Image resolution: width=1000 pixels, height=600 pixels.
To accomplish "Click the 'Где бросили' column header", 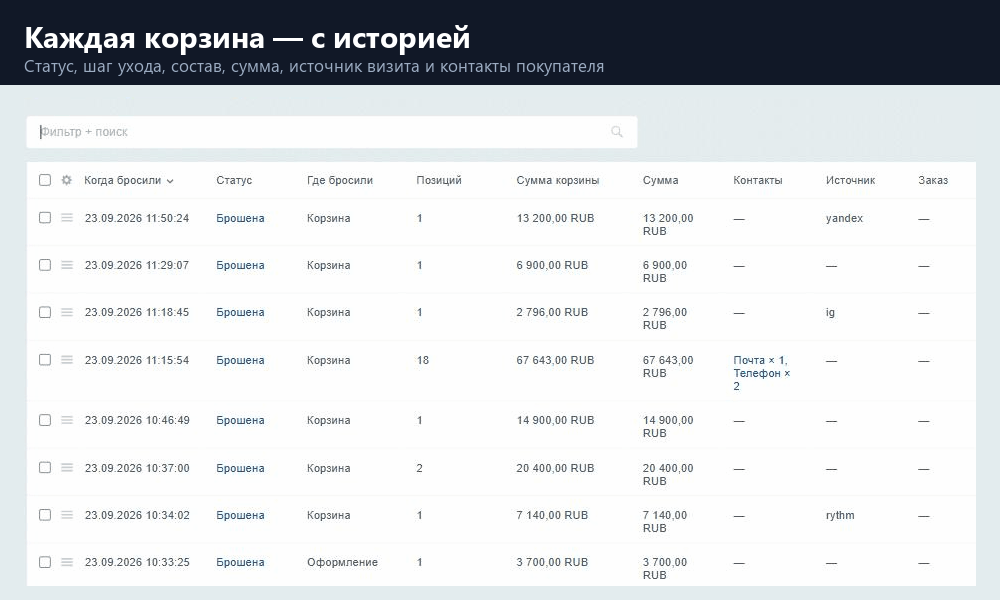I will (x=340, y=180).
